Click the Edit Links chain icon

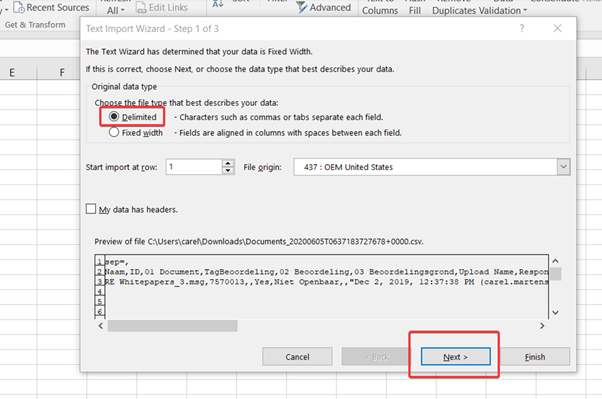[x=141, y=7]
